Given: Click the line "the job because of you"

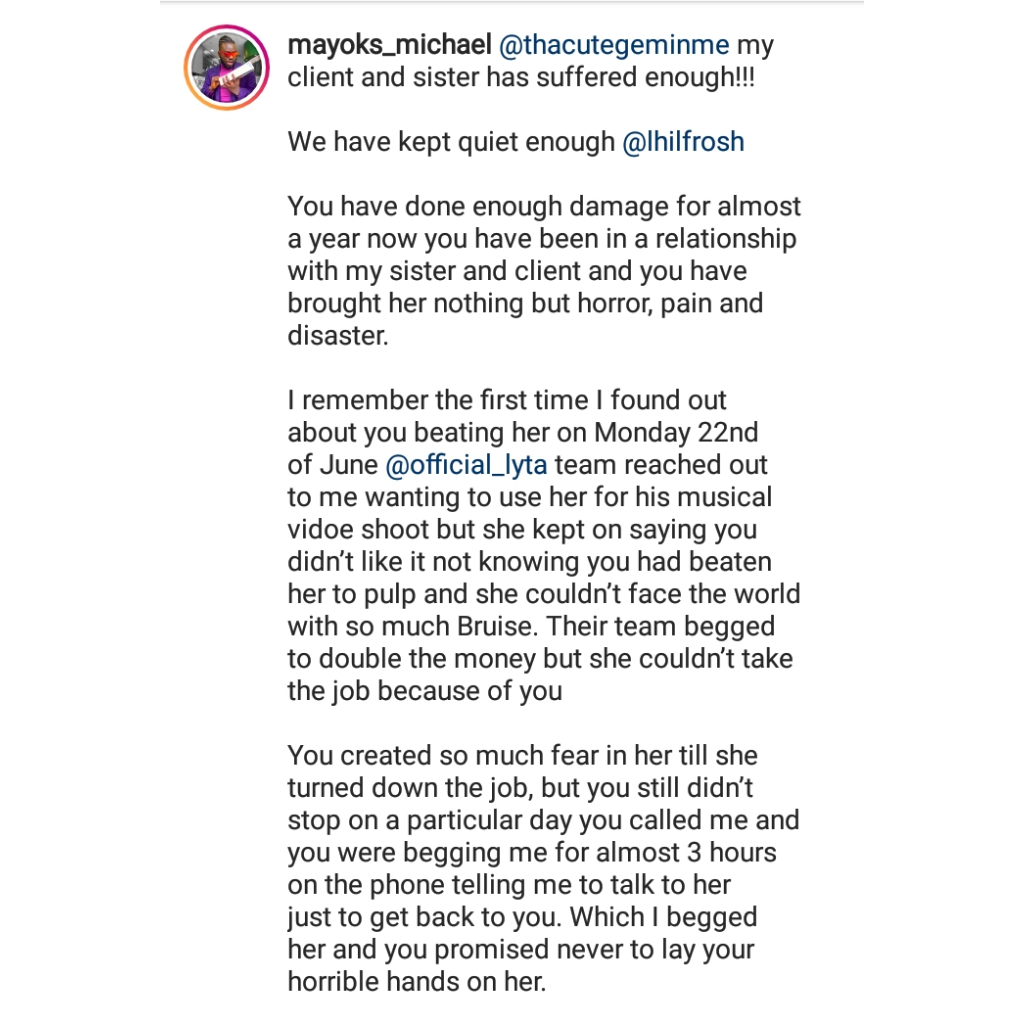Looking at the screenshot, I should (x=424, y=691).
